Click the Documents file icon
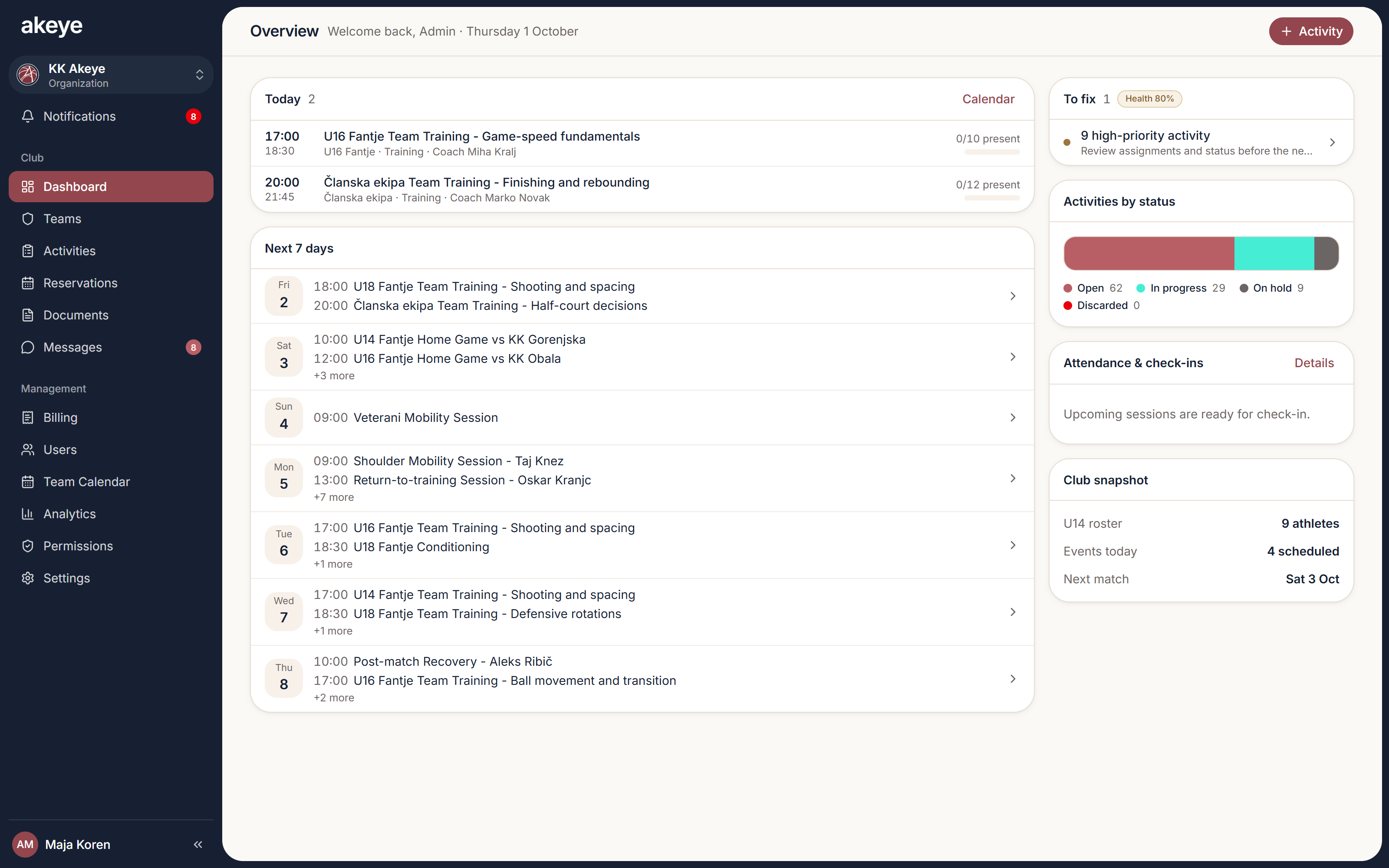The width and height of the screenshot is (1389, 868). 27,315
